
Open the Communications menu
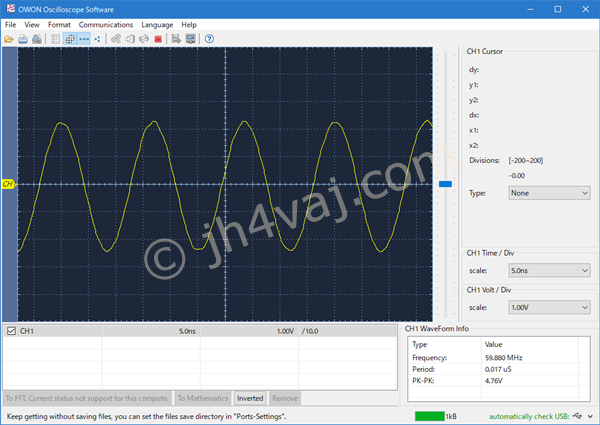point(106,25)
